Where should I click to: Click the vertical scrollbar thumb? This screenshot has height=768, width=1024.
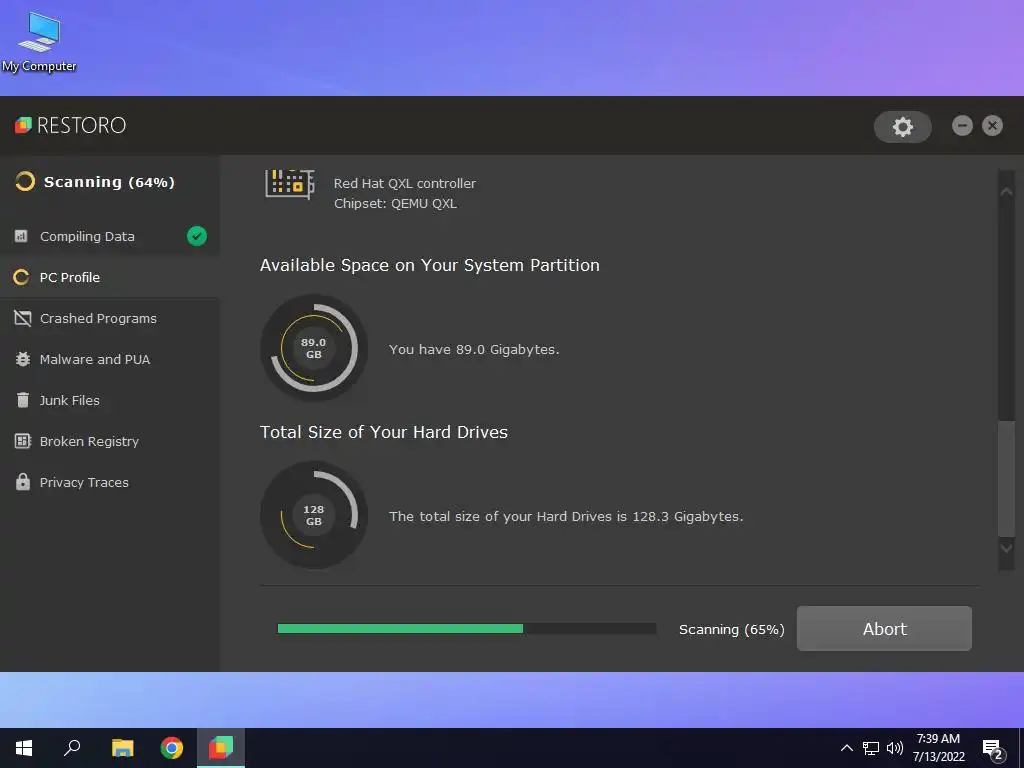point(1006,477)
